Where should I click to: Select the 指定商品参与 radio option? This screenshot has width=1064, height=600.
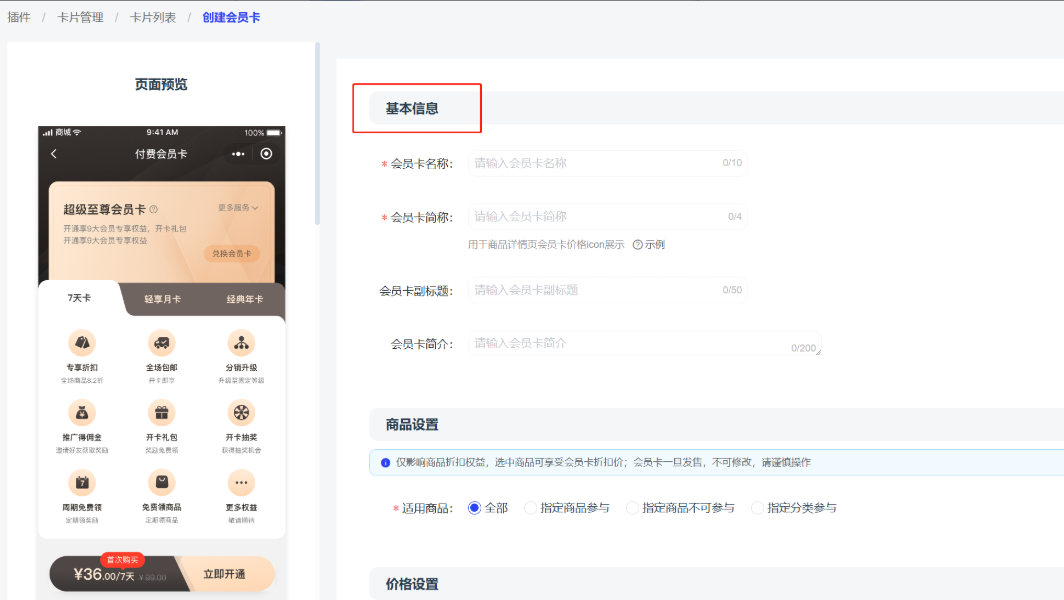pyautogui.click(x=531, y=508)
